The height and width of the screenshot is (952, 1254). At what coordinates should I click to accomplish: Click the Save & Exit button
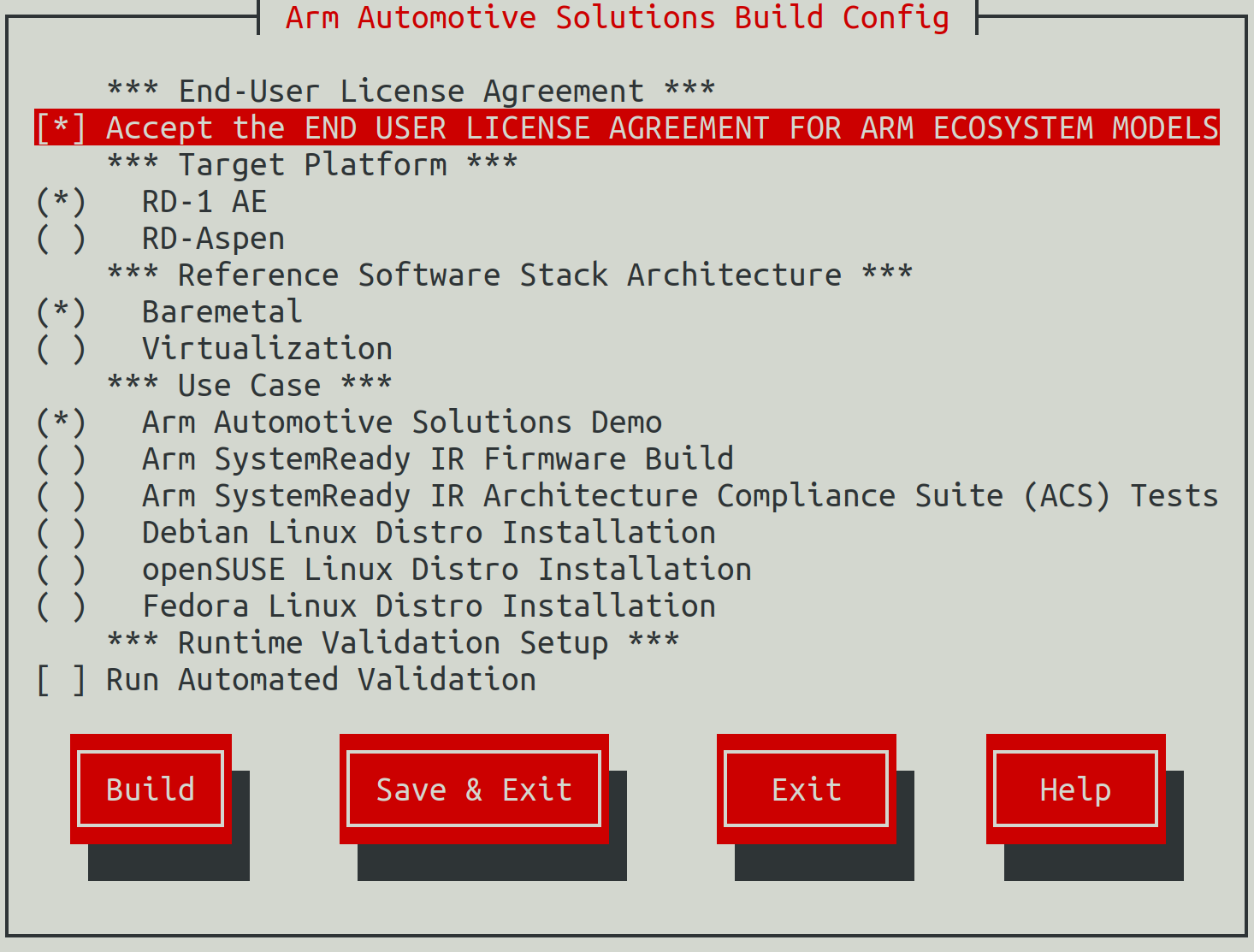(474, 789)
